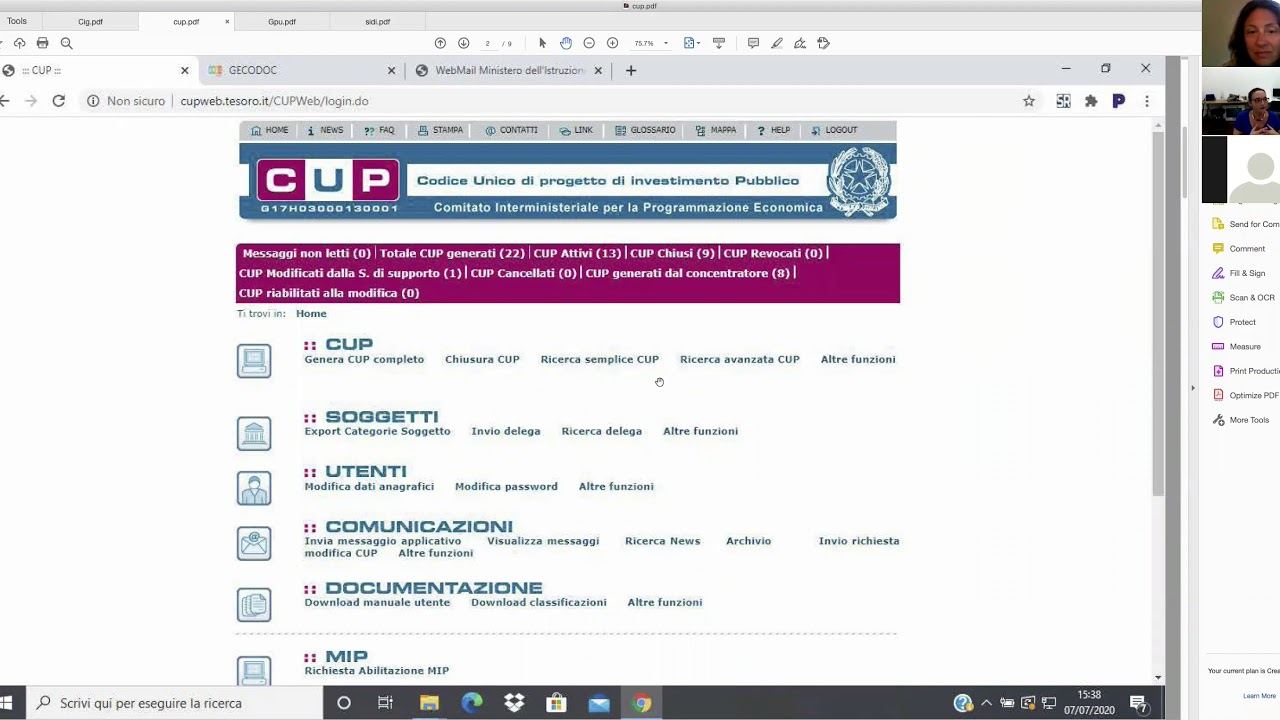Click STAMPA in CUP top menu
This screenshot has height=720, width=1280.
(440, 130)
